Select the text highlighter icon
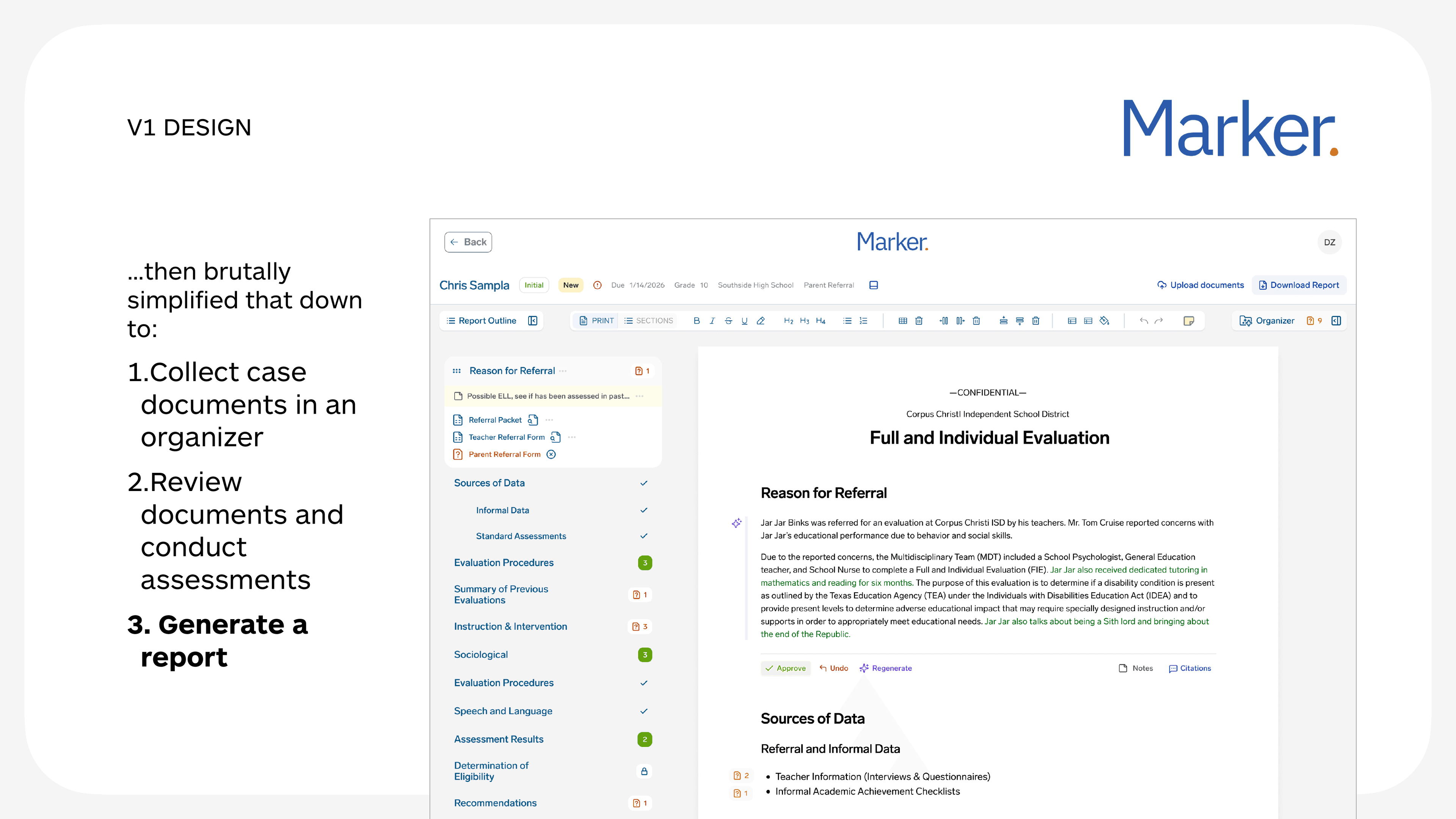The image size is (1456, 819). (761, 320)
